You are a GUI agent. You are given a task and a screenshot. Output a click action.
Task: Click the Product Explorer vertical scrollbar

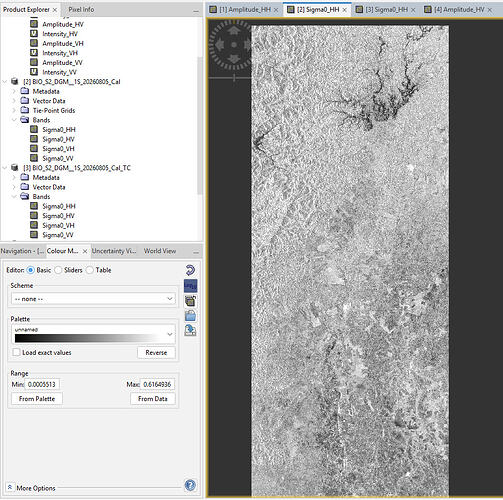tap(200, 125)
